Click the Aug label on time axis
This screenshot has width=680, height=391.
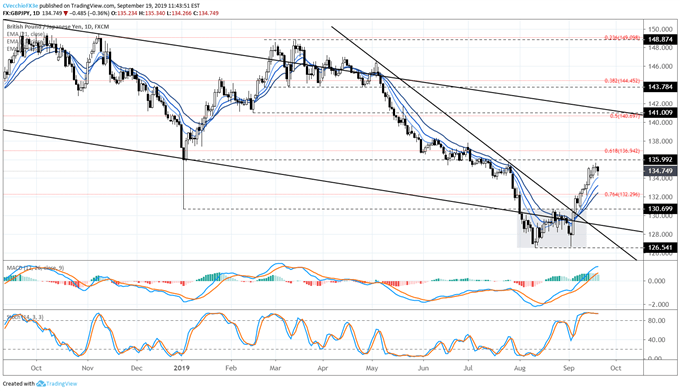coord(520,368)
